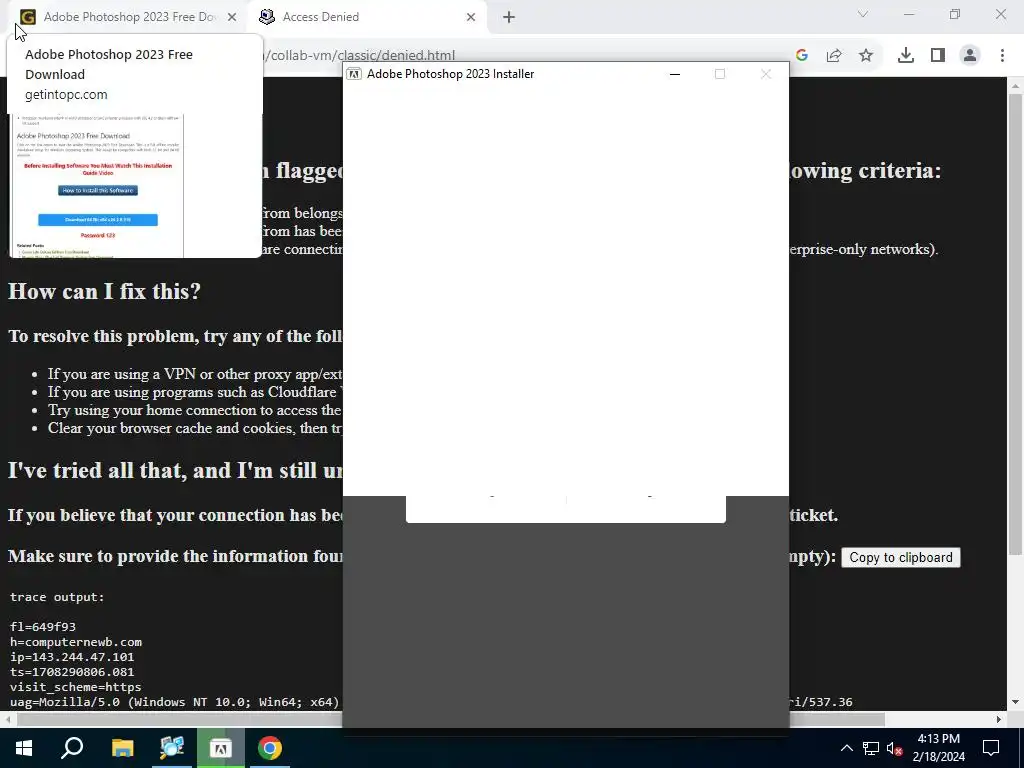This screenshot has height=768, width=1024.
Task: Click the Google icon in the address bar
Action: pos(802,56)
